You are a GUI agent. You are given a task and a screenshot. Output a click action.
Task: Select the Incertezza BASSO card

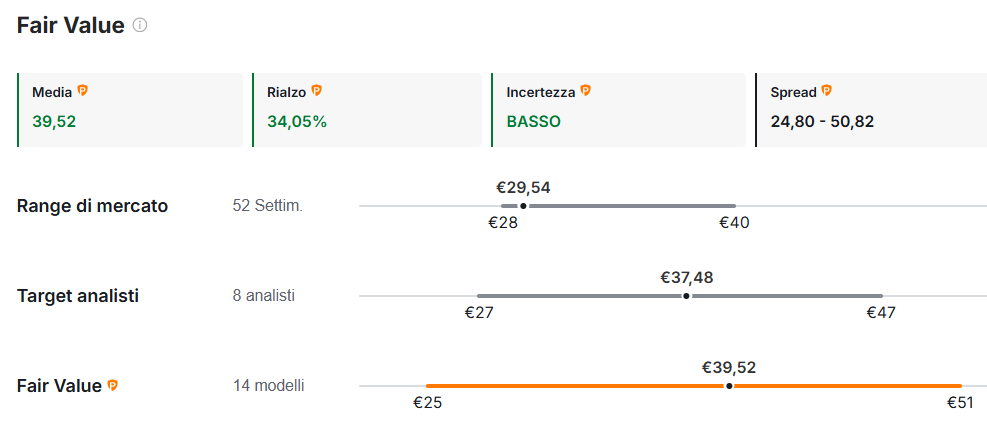coord(618,110)
